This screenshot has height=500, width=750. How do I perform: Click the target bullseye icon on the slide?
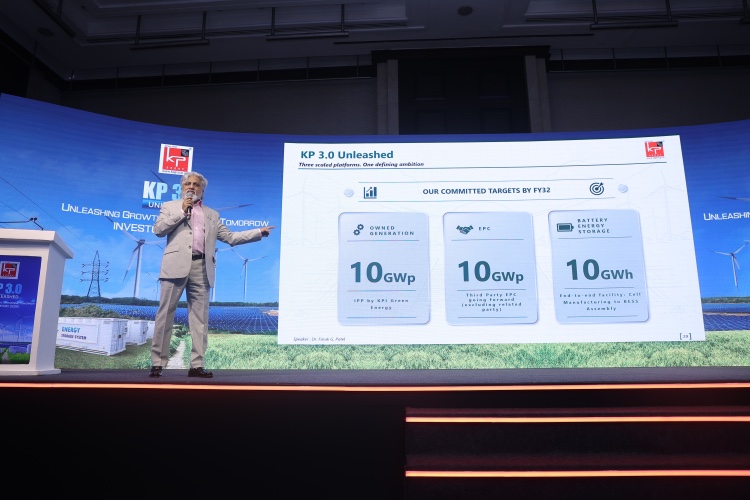click(596, 189)
